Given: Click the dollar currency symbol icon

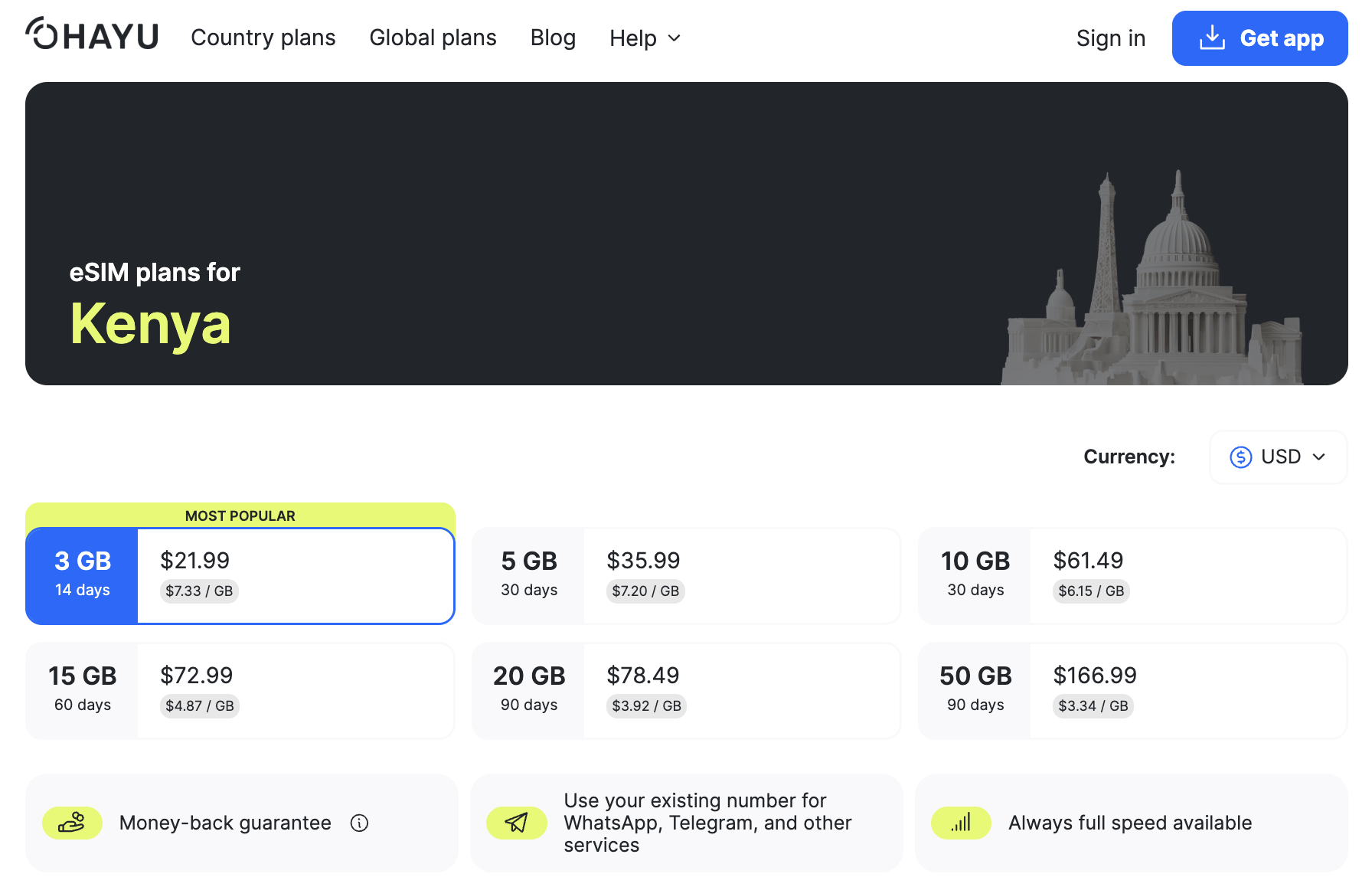Looking at the screenshot, I should [1240, 457].
